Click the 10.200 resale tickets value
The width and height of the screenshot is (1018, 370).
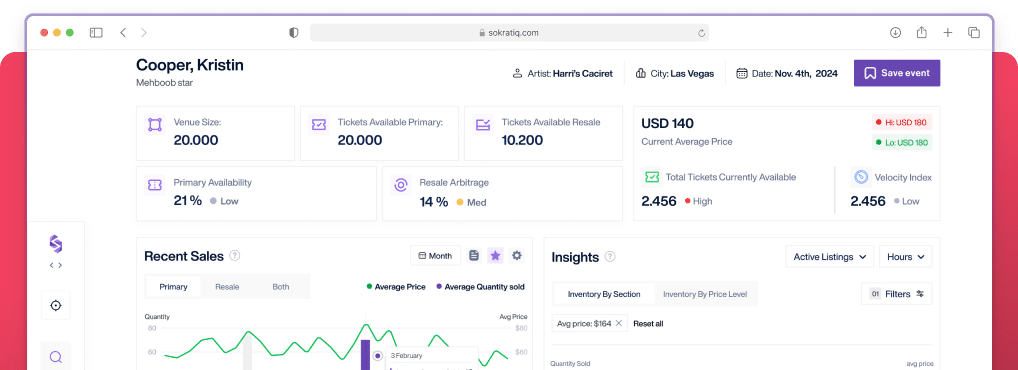point(522,140)
